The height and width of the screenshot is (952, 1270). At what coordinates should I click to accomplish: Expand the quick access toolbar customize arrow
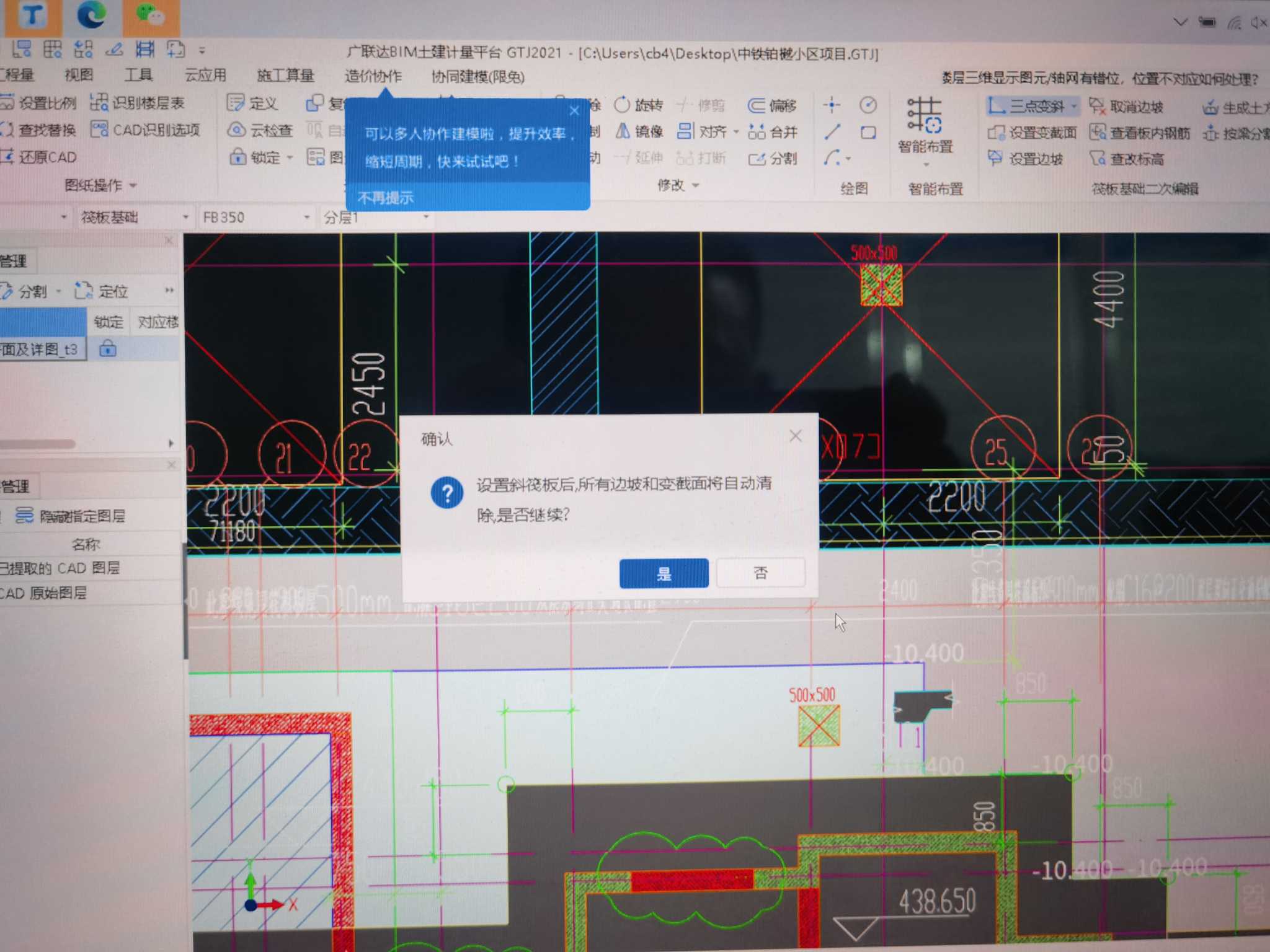coord(202,50)
